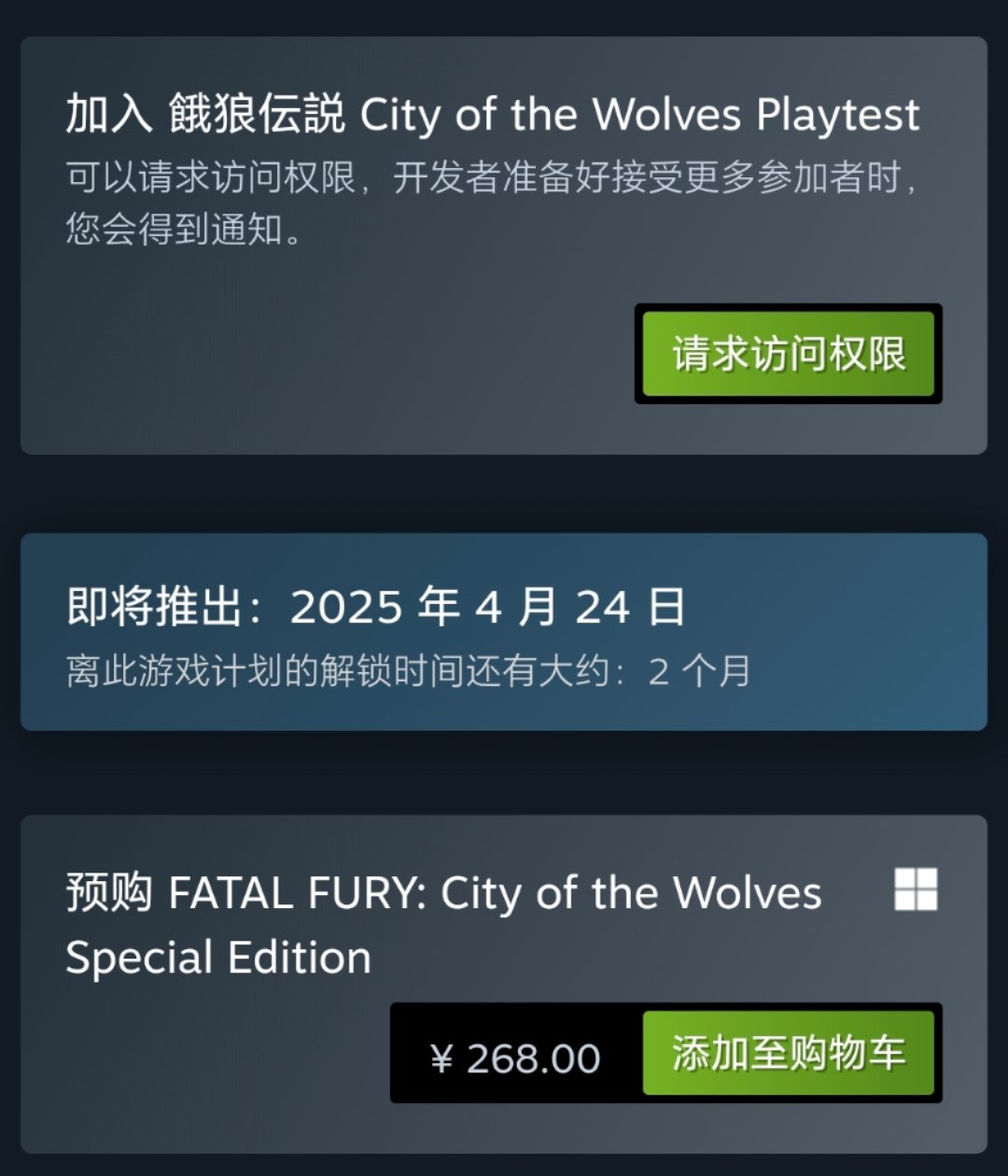Click the 您会得到通知 notice line

[185, 229]
